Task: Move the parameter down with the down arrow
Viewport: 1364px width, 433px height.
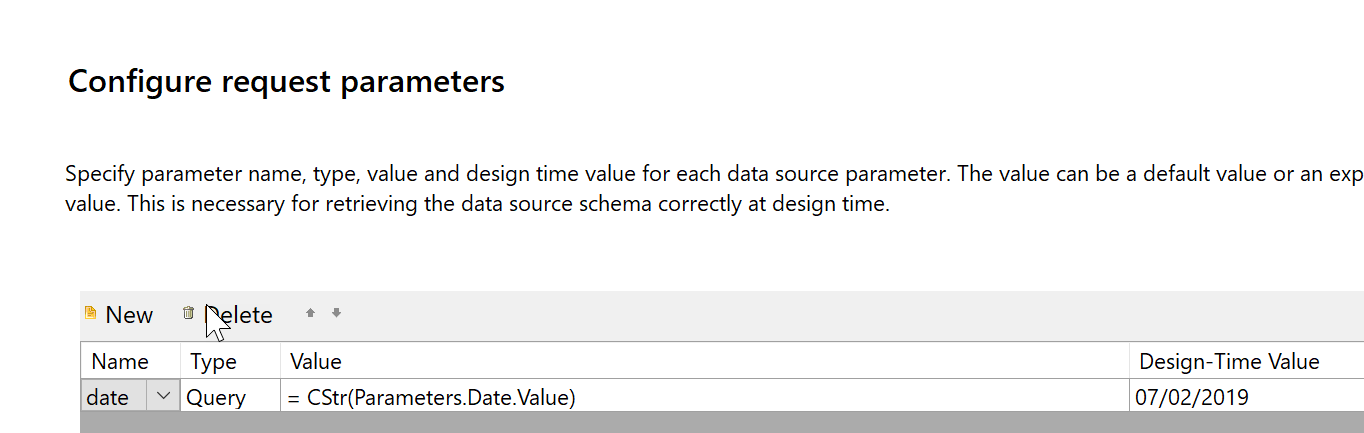Action: pos(336,314)
